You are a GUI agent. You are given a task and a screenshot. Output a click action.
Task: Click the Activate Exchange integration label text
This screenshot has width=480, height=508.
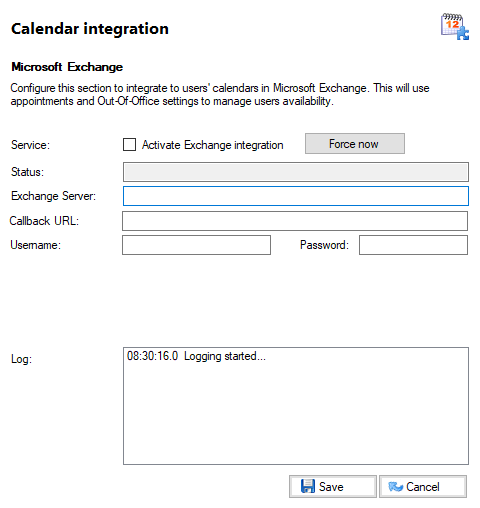pyautogui.click(x=213, y=145)
